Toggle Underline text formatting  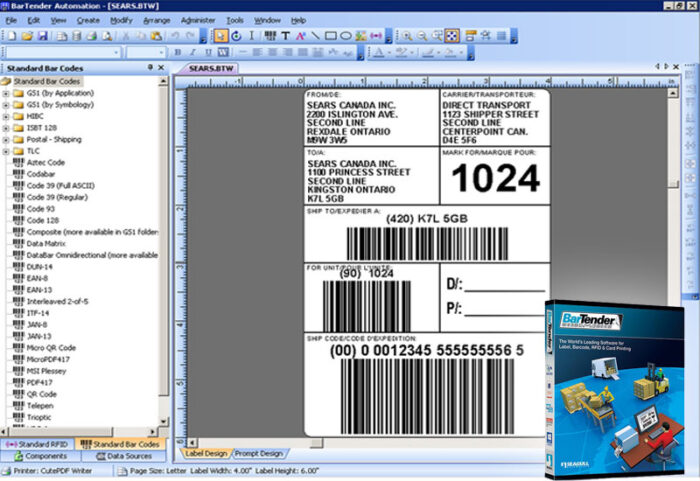(207, 52)
